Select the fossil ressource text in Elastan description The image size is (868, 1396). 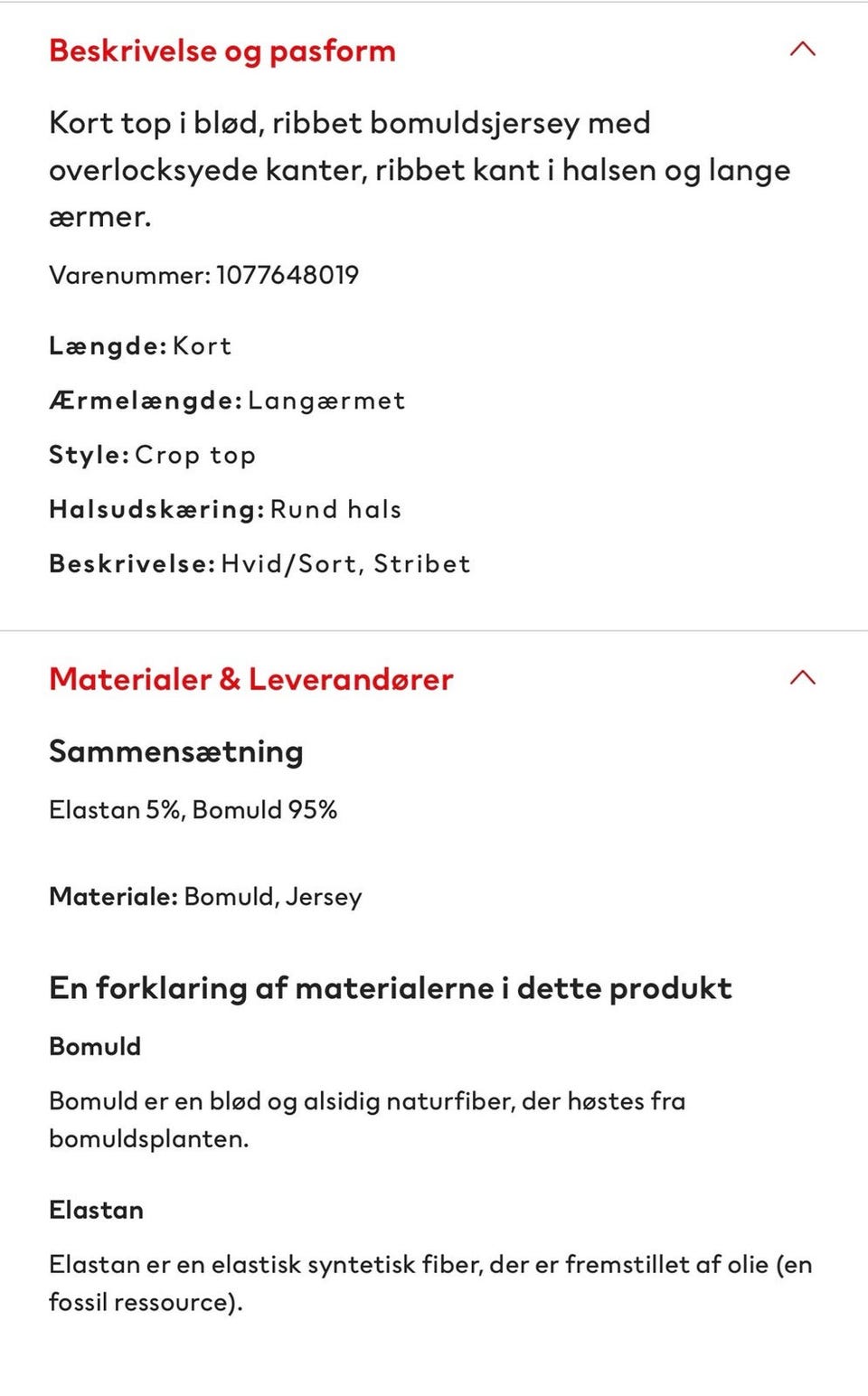pos(145,1304)
